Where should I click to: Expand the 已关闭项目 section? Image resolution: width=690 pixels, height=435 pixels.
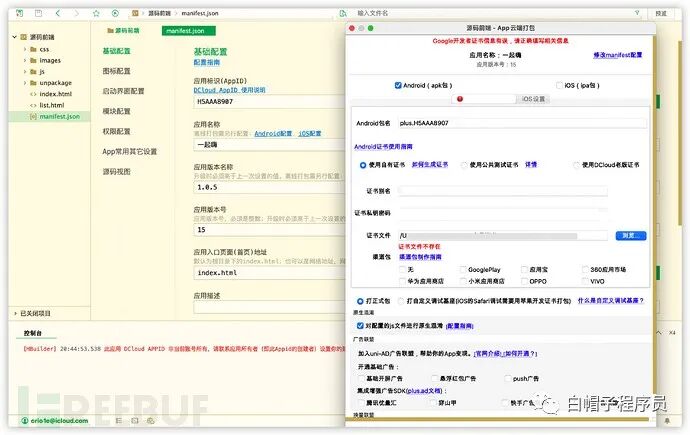(15, 313)
